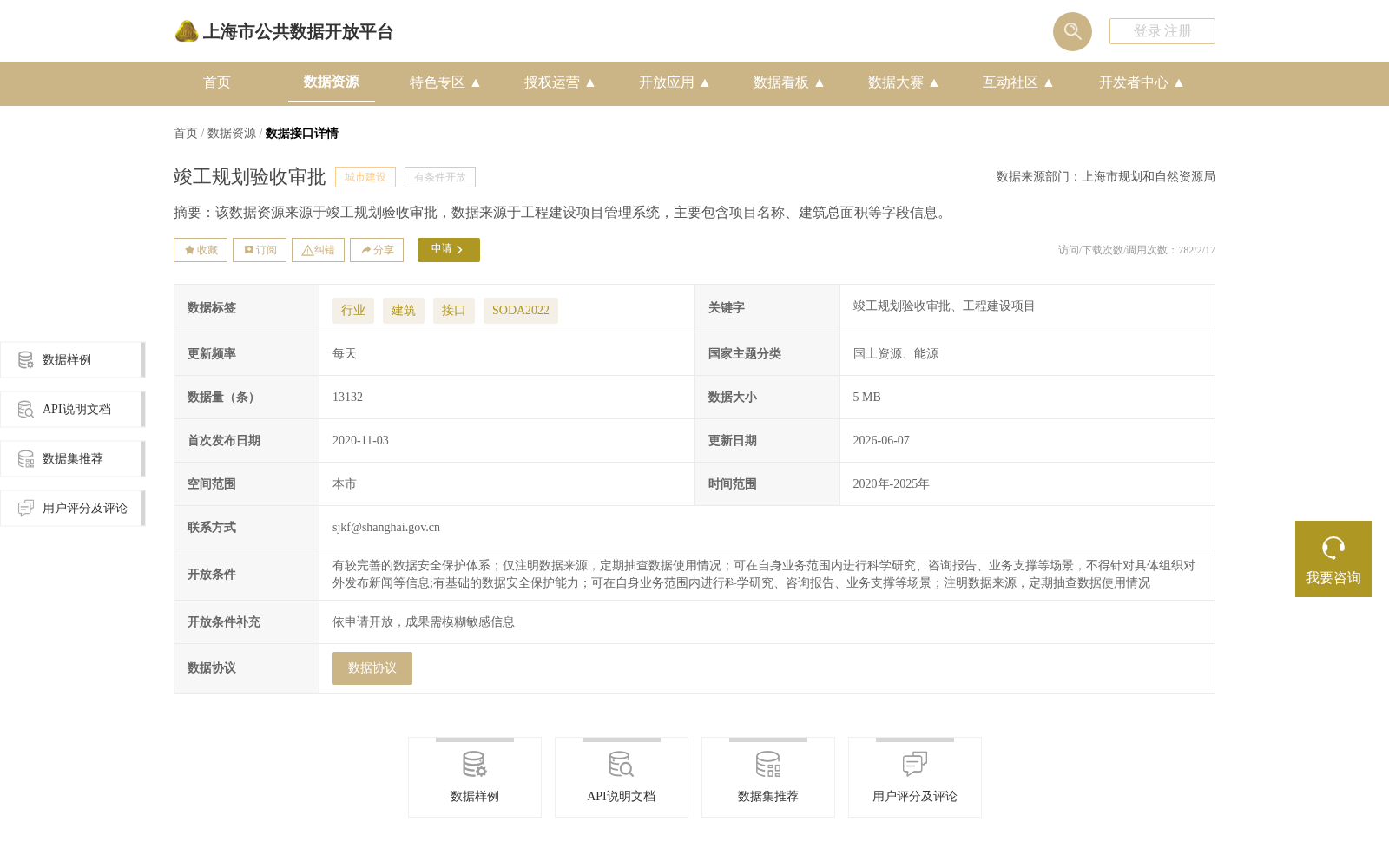This screenshot has height=868, width=1389.
Task: Click the 国土资源、能源 theme value
Action: point(896,354)
